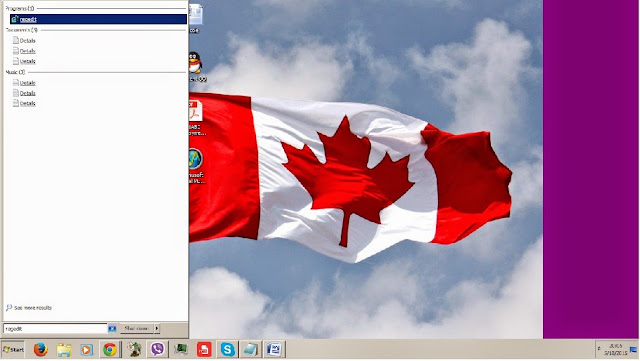Image resolution: width=640 pixels, height=361 pixels.
Task: Open Viber from the taskbar
Action: (x=157, y=349)
